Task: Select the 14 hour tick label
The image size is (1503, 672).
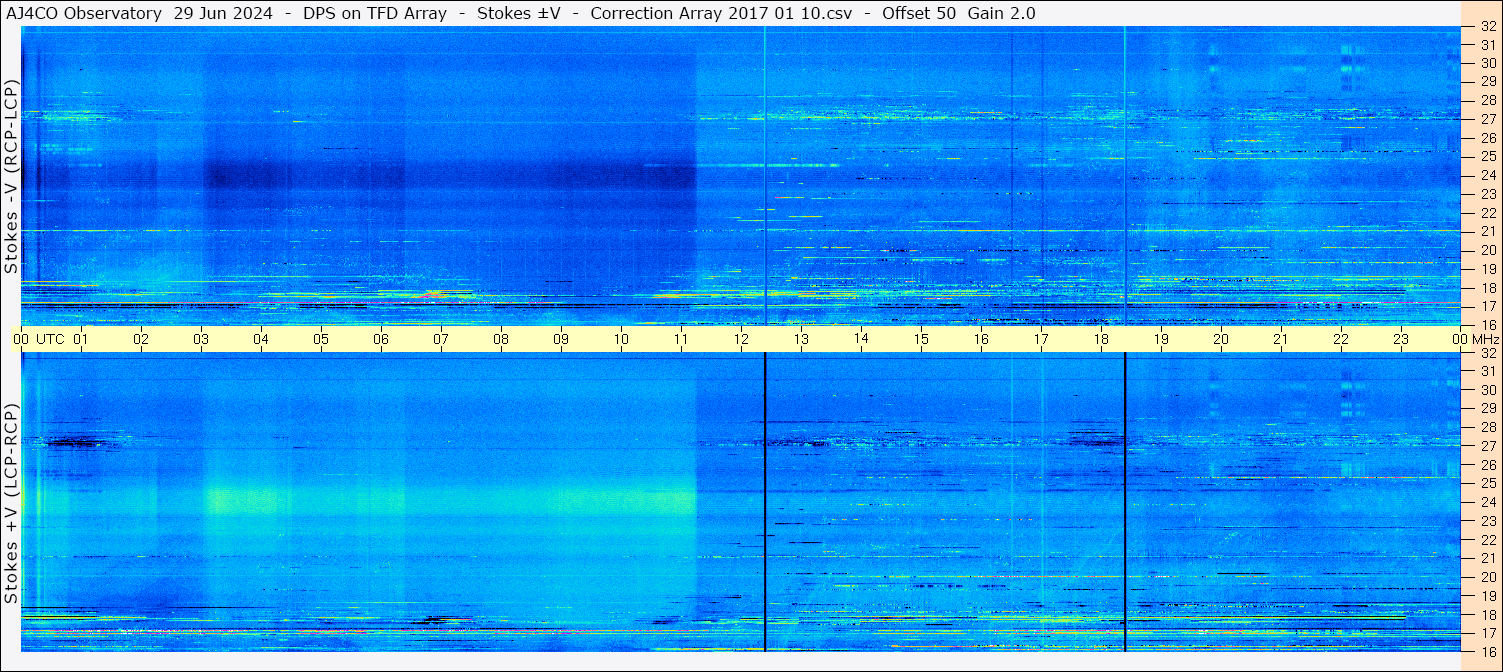Action: coord(861,339)
